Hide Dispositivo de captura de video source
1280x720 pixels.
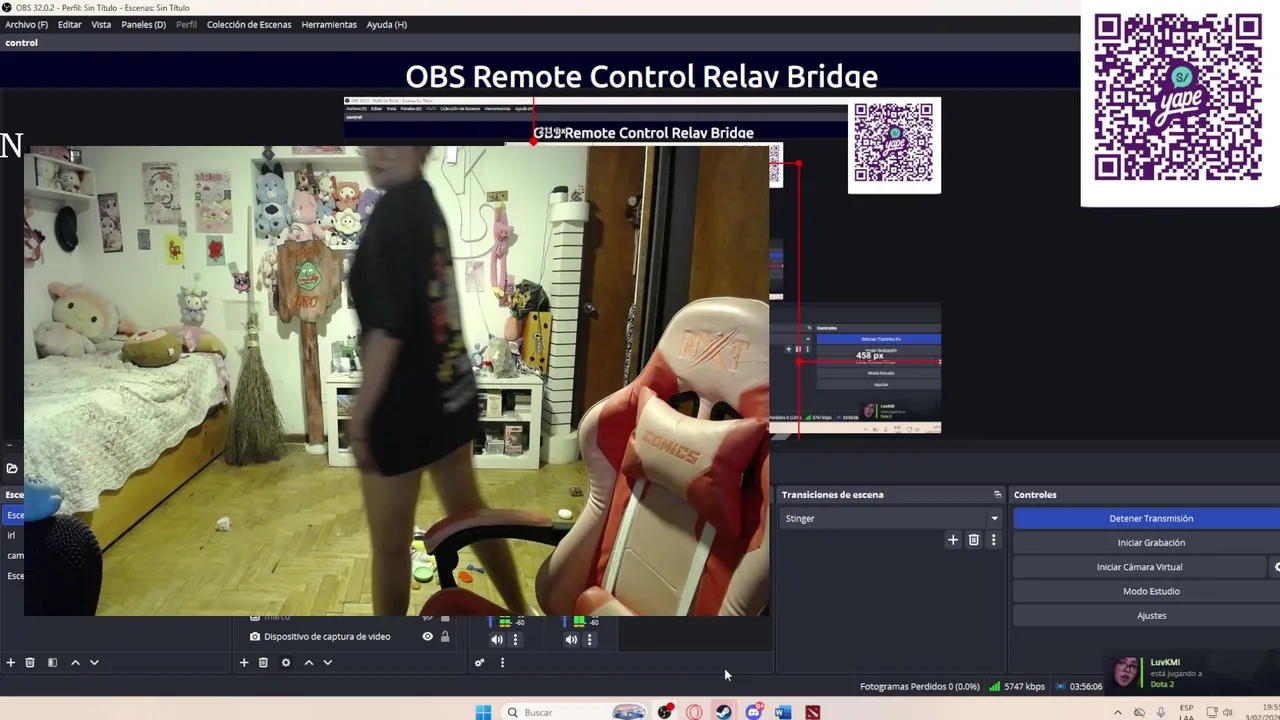[428, 636]
